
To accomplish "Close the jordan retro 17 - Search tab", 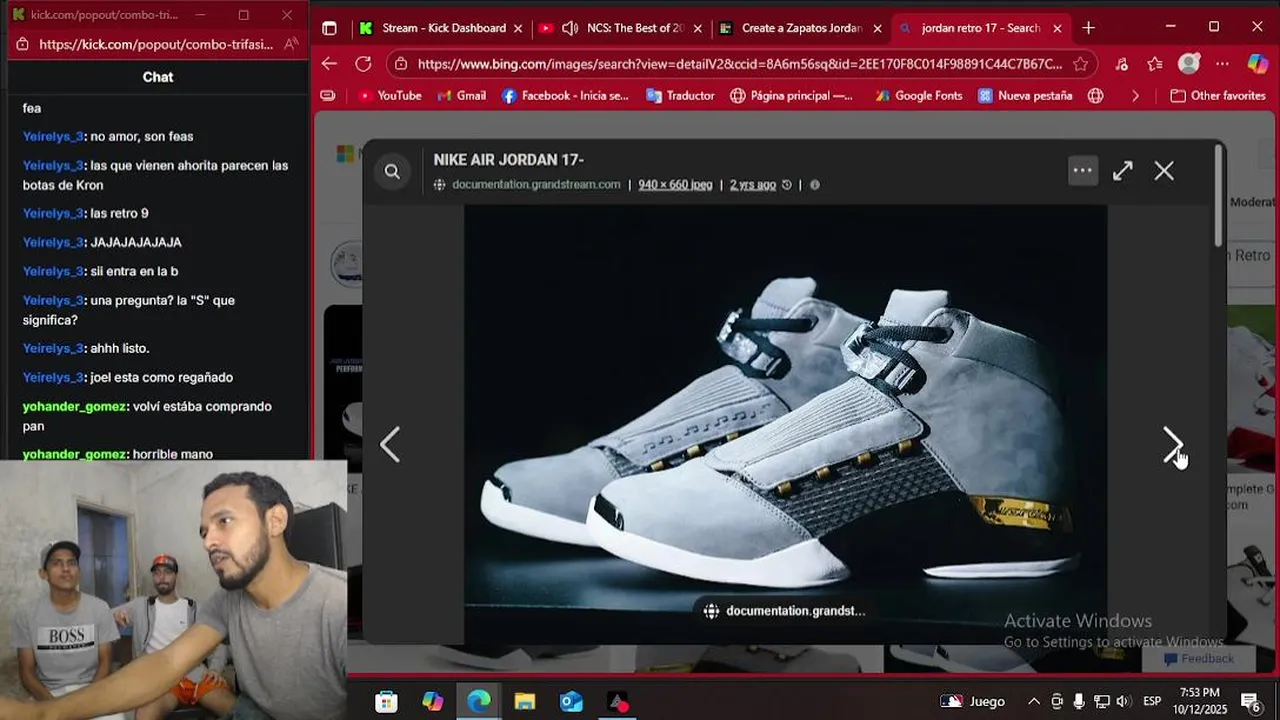I will click(x=1057, y=28).
